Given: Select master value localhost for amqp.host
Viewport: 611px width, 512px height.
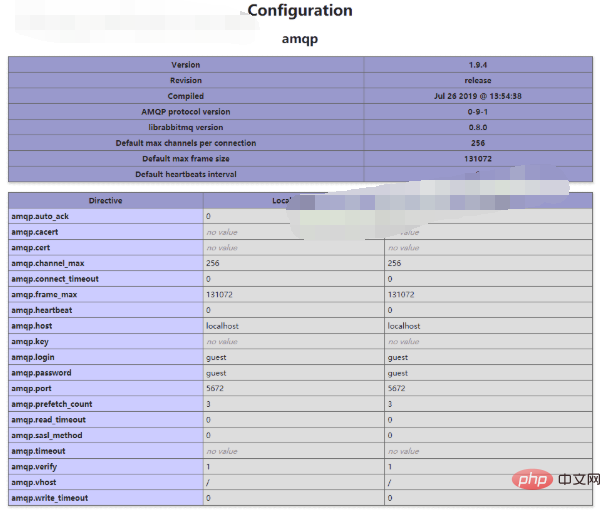Looking at the screenshot, I should tap(404, 326).
